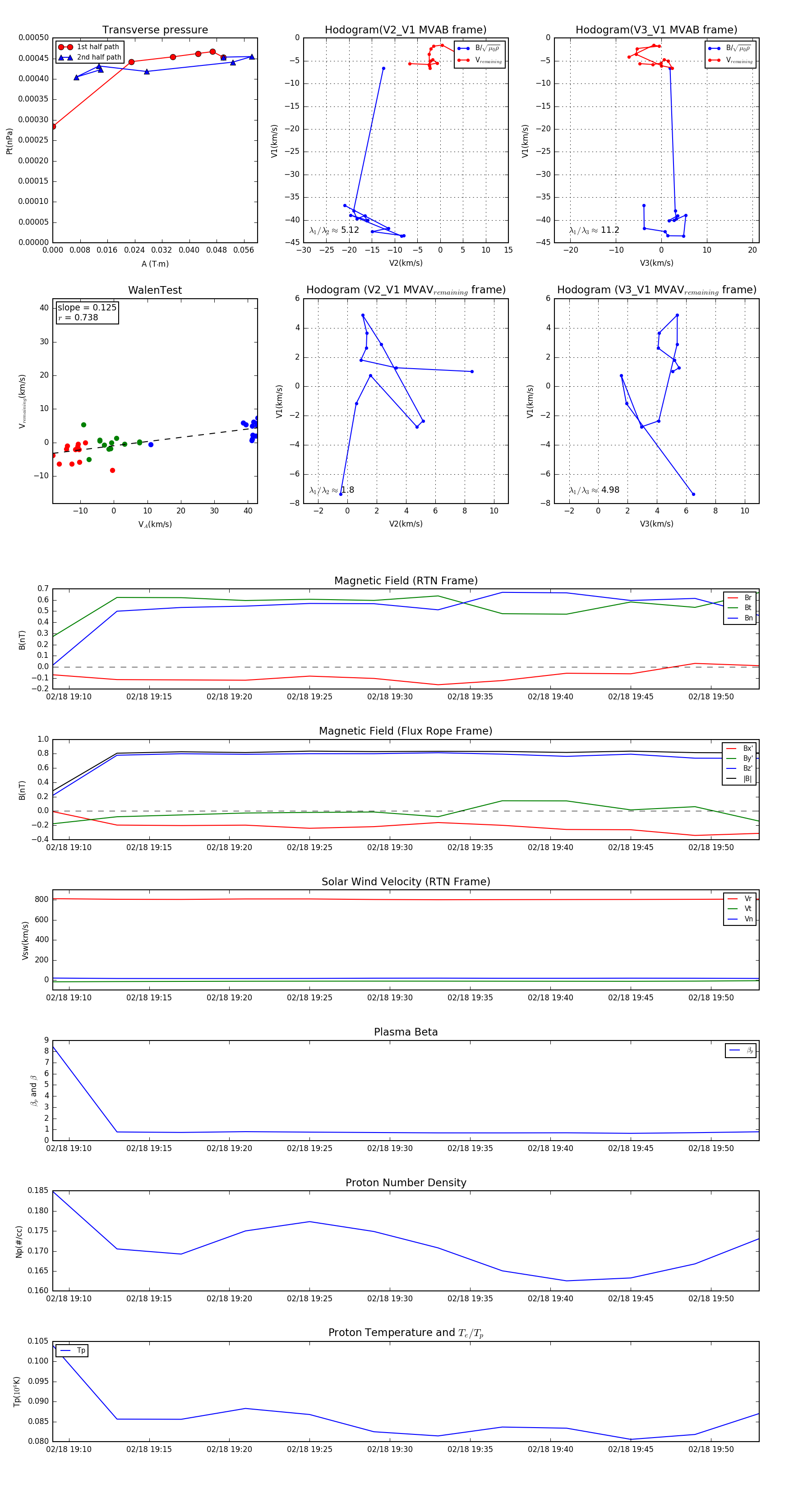Click the 'Plasma Beta' plot title
Image resolution: width=812 pixels, height=1489 pixels.
(406, 1032)
